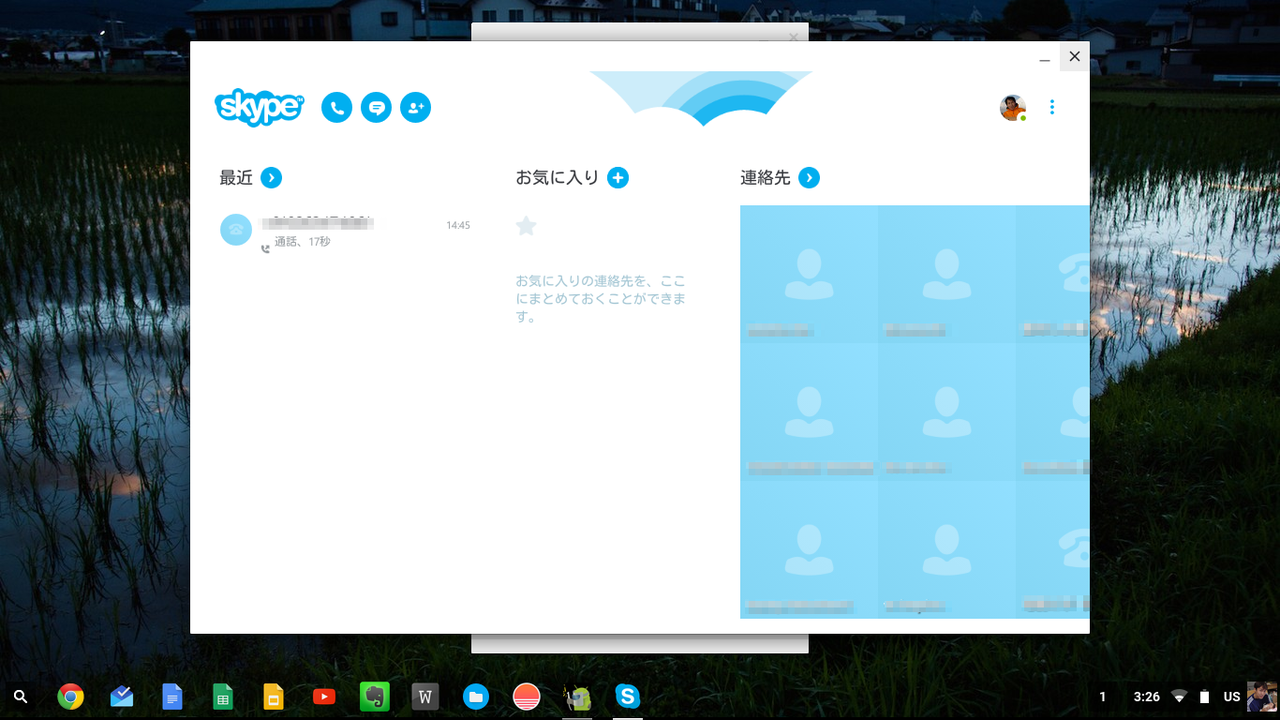1280x720 pixels.
Task: Expand the 連絡先 section with its arrow
Action: coord(808,177)
